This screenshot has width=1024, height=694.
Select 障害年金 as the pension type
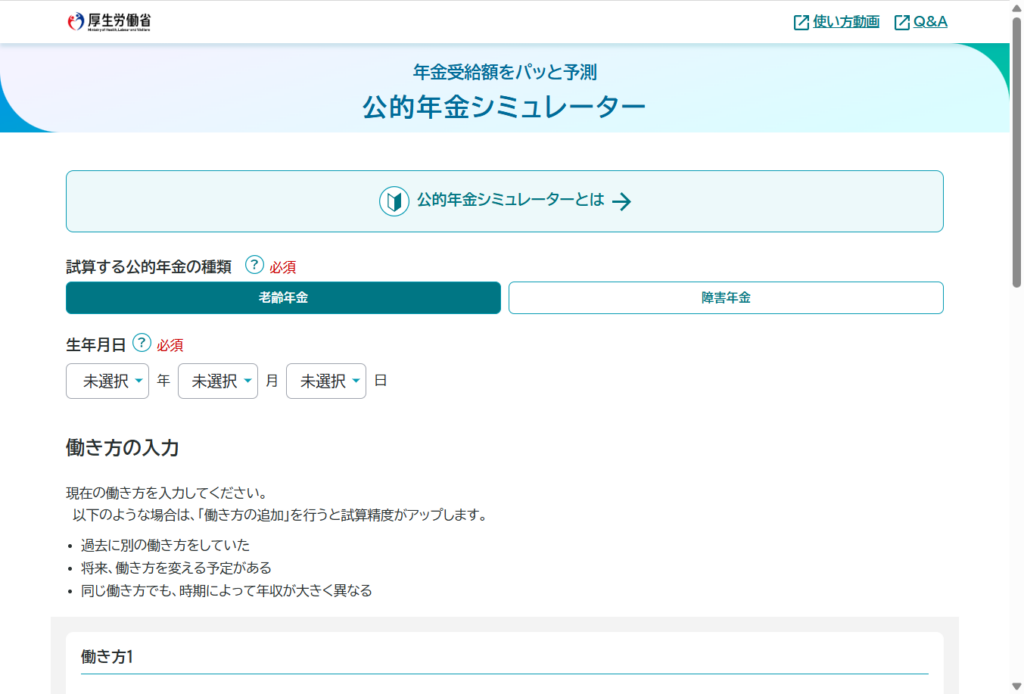coord(725,297)
